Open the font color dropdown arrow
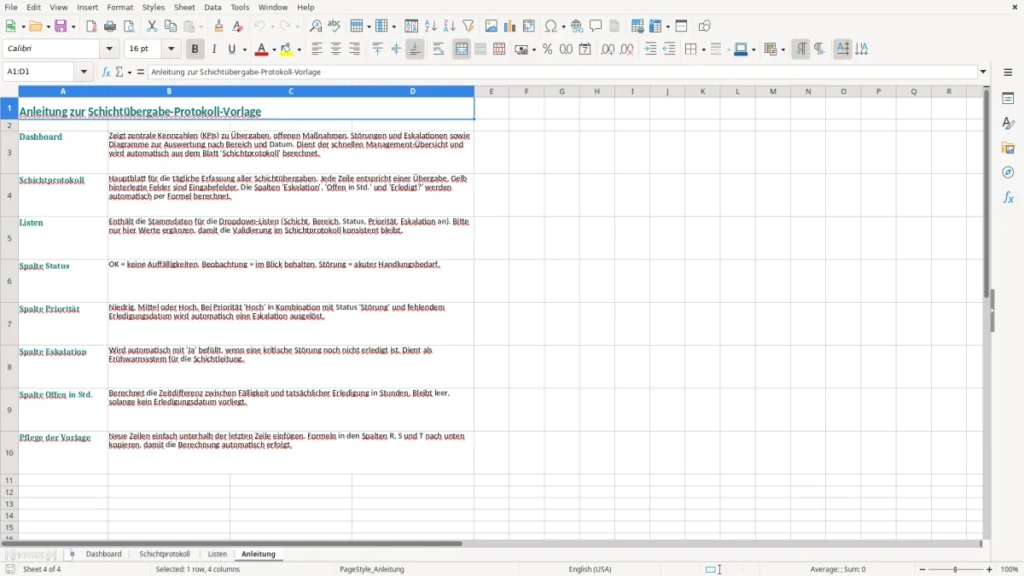The image size is (1024, 576). pyautogui.click(x=274, y=50)
